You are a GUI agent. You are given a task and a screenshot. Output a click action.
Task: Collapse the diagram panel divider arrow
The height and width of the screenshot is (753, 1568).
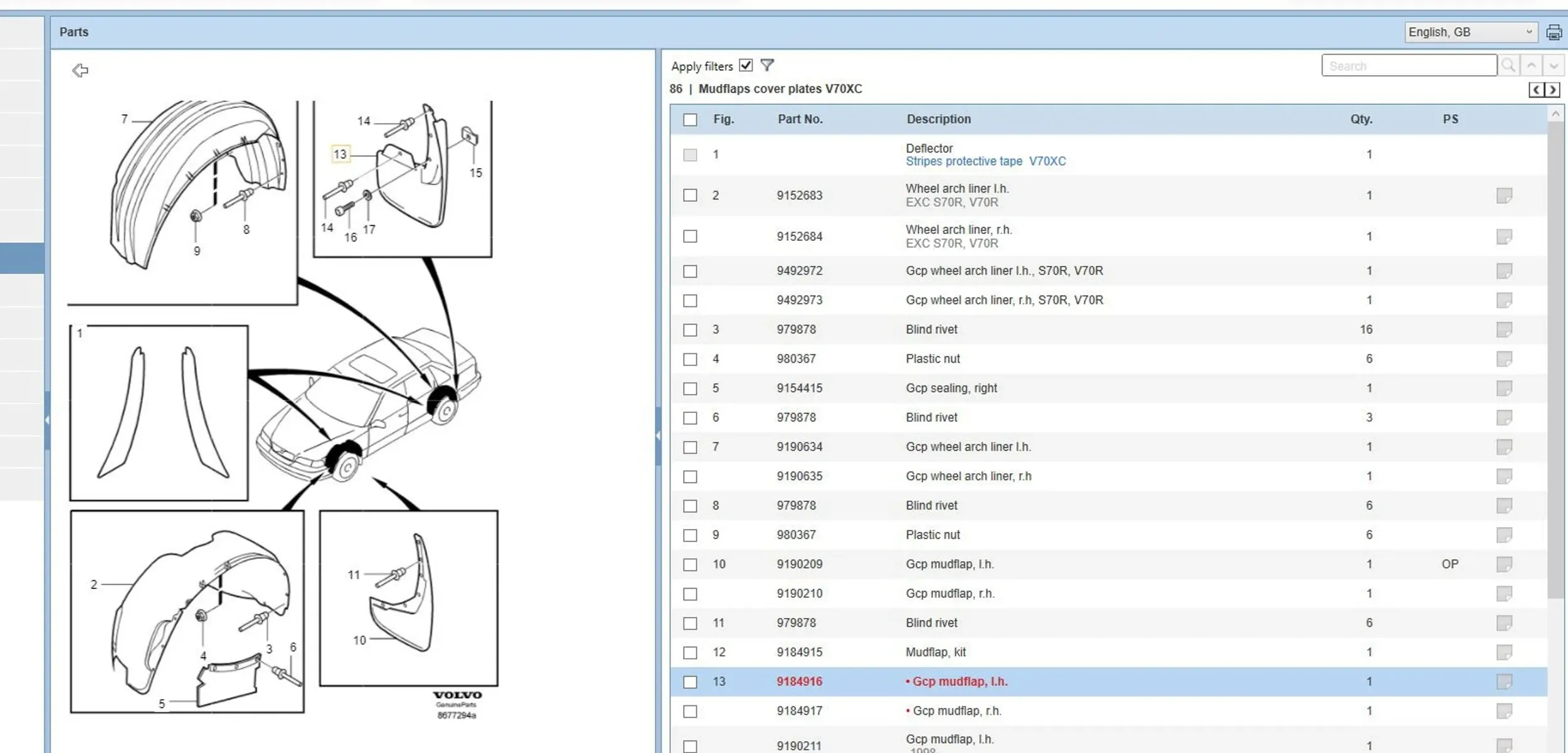click(658, 435)
